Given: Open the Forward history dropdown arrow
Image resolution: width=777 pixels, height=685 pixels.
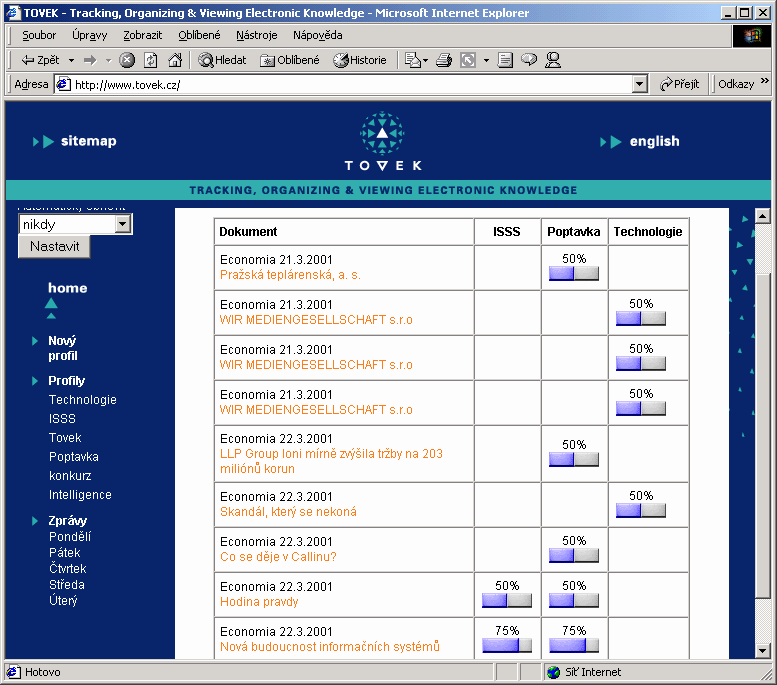Looking at the screenshot, I should (x=108, y=60).
